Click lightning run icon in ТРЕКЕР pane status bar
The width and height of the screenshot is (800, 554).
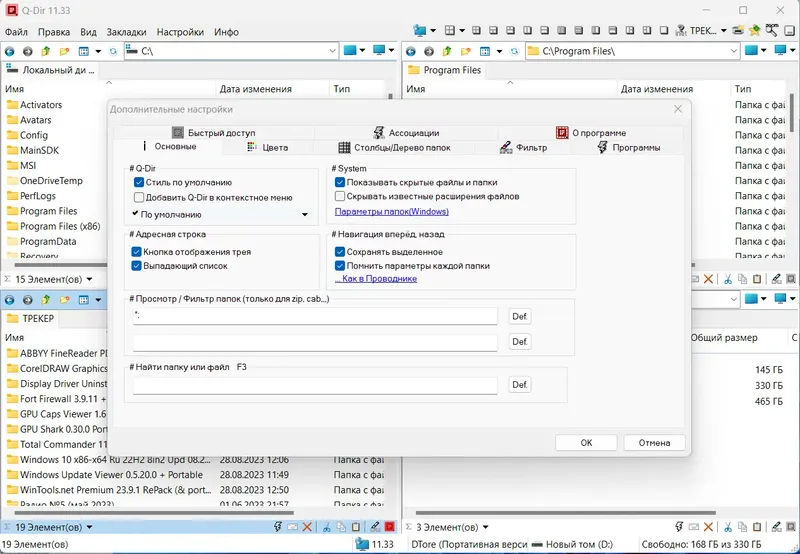tap(278, 527)
